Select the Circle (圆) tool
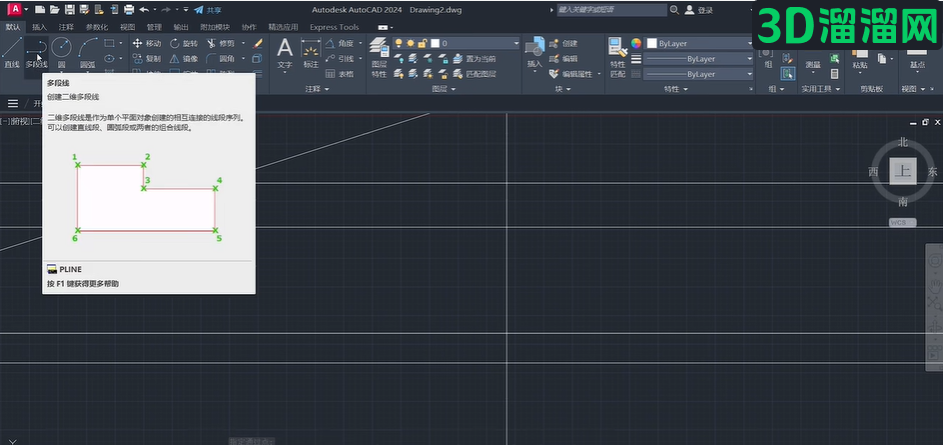943x445 pixels. [61, 52]
